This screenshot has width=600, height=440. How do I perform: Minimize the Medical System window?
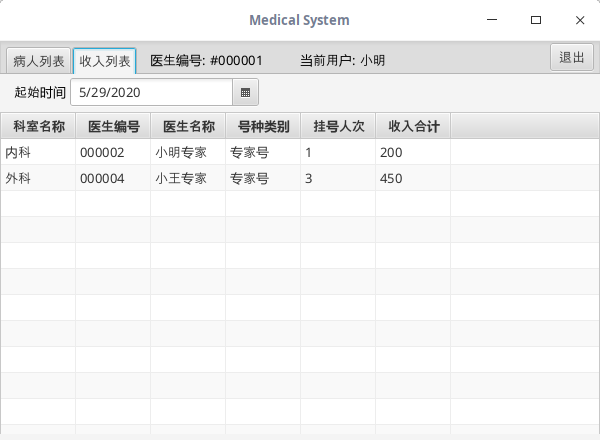coord(492,20)
